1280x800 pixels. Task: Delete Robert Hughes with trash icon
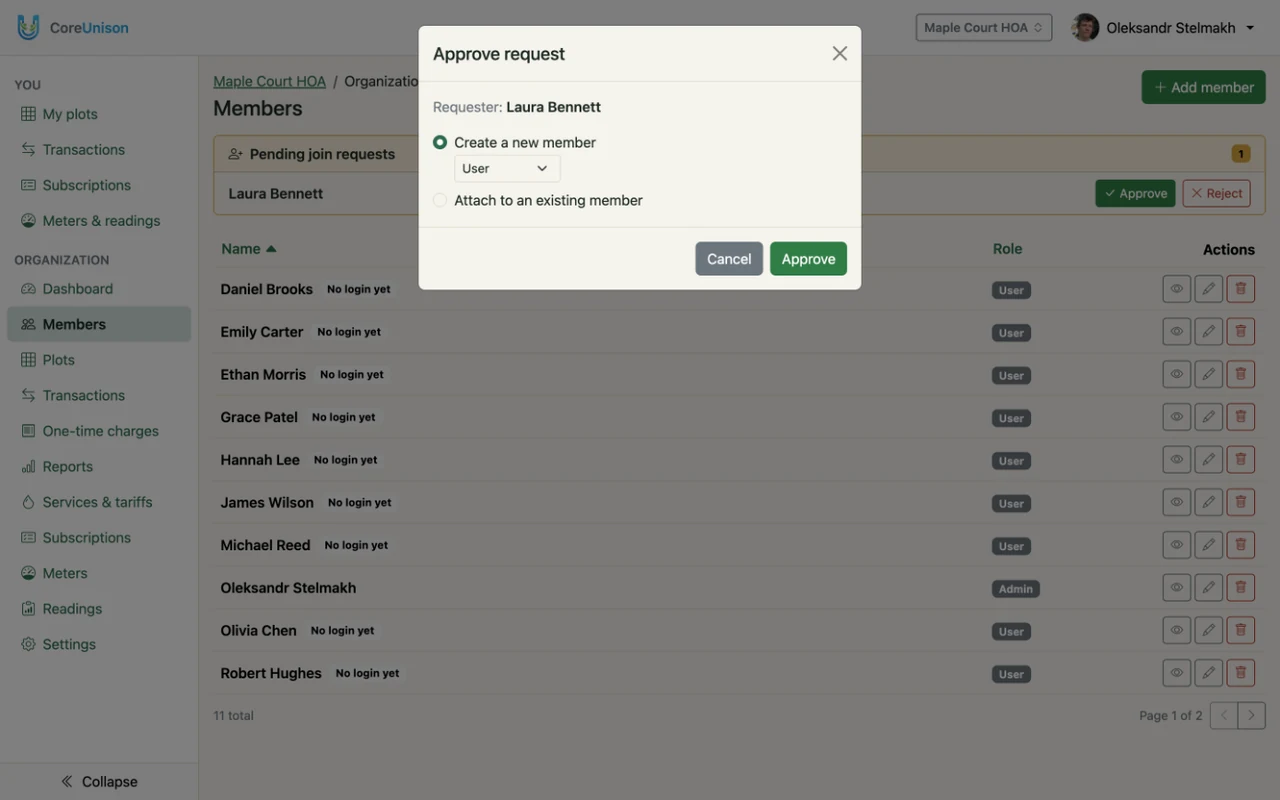[x=1241, y=673]
